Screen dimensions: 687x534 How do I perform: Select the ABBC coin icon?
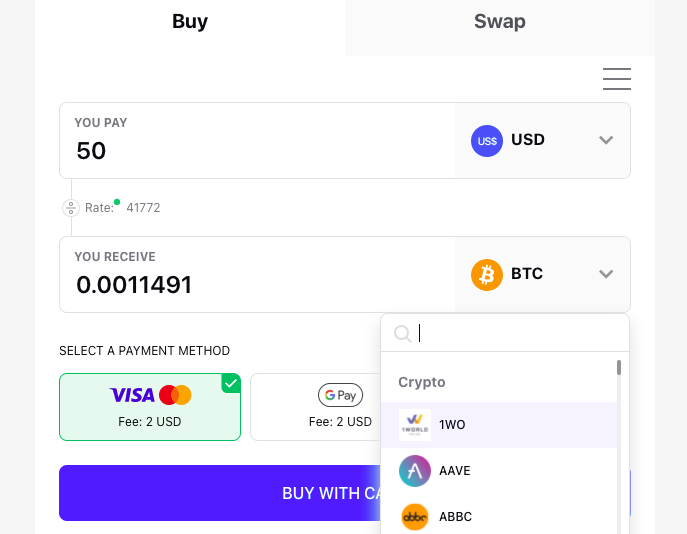tap(415, 517)
